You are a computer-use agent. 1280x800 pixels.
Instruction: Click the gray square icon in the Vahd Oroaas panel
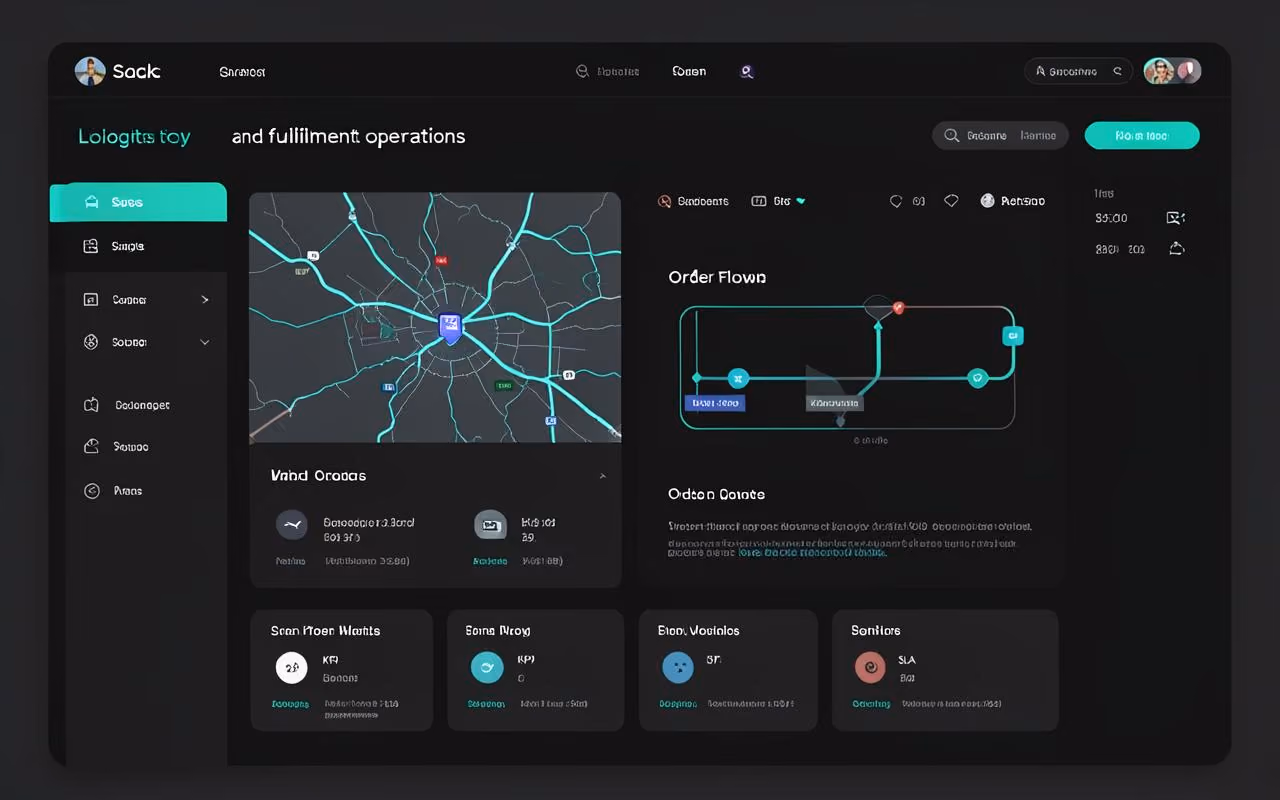click(x=490, y=523)
